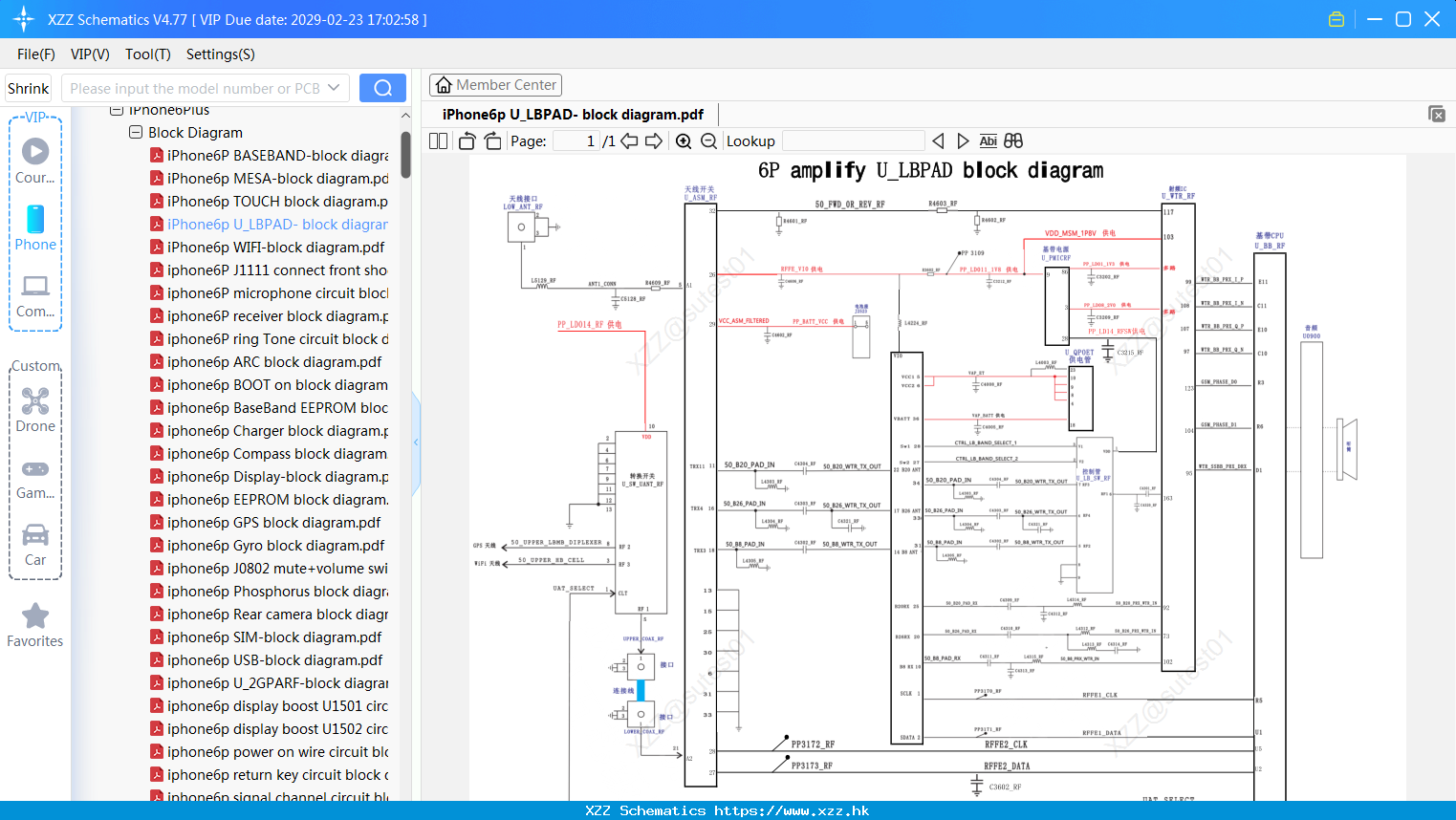Screen dimensions: 1456x820
Task: Open the Tool(T) menu
Action: pos(148,54)
